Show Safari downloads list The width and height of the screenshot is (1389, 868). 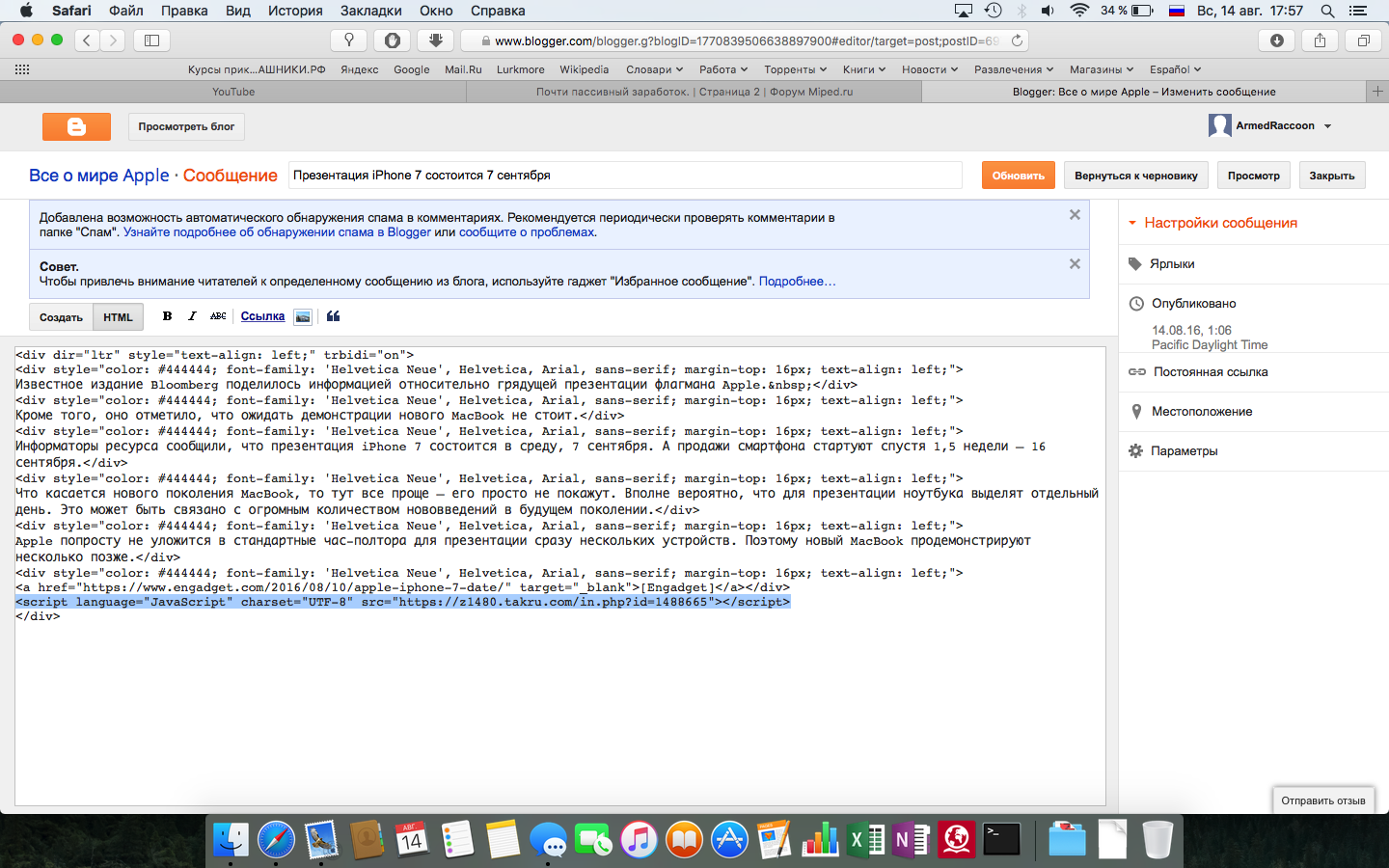click(x=1277, y=41)
